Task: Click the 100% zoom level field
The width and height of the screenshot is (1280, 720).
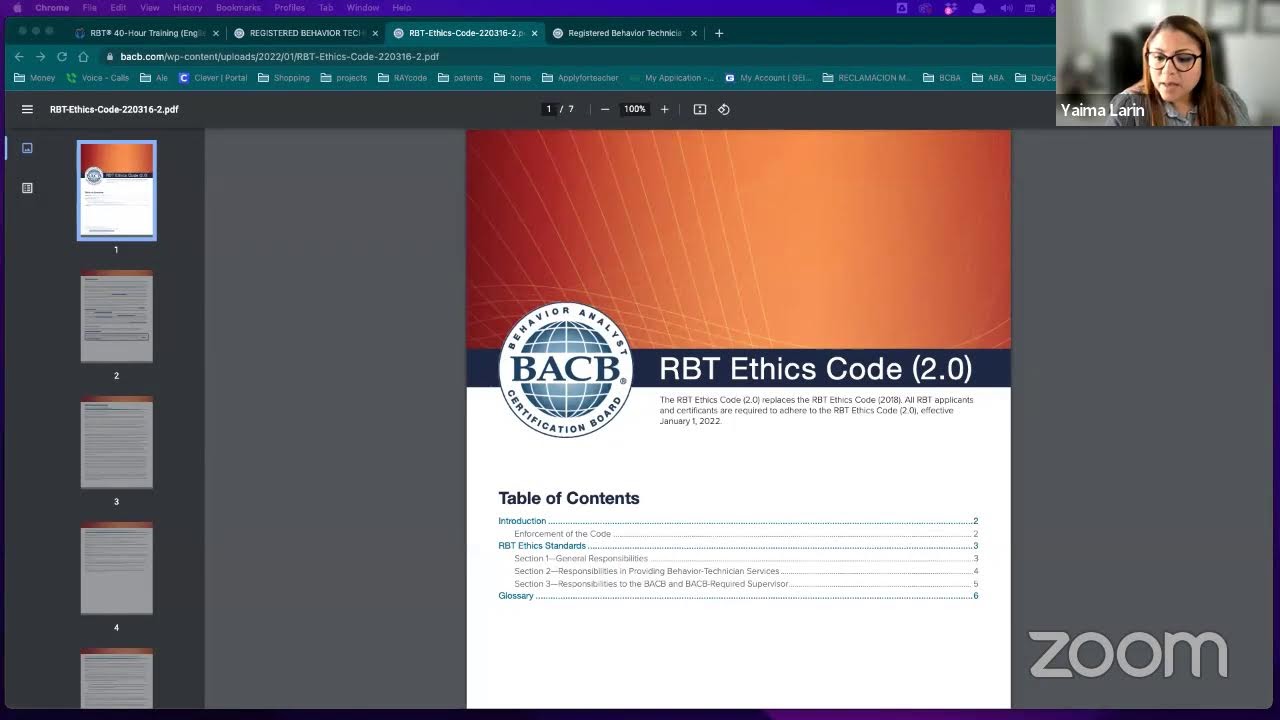Action: point(635,109)
